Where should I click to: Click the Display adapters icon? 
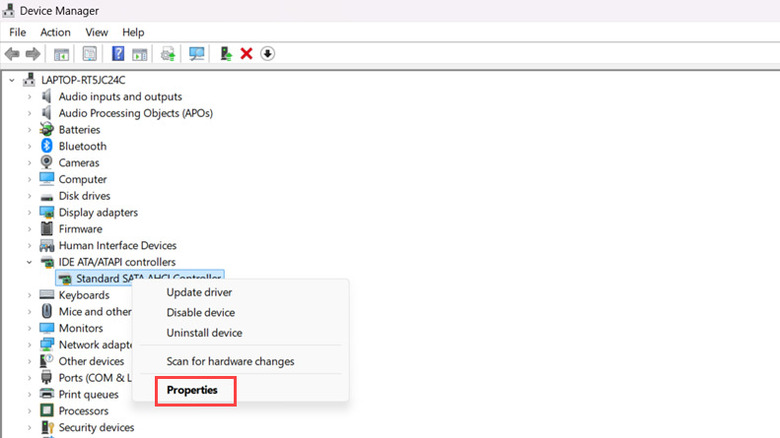click(47, 212)
